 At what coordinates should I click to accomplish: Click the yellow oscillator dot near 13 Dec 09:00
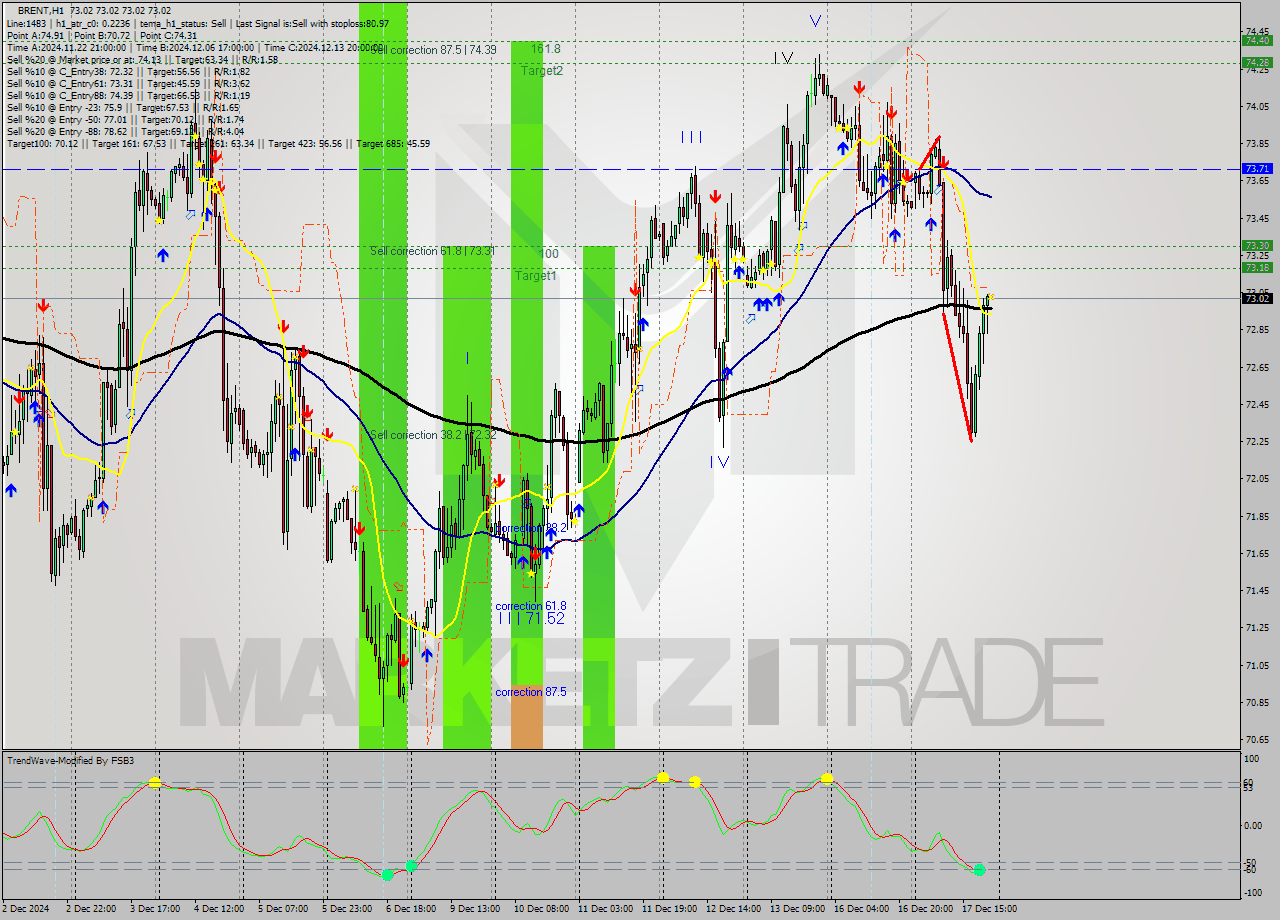(x=827, y=777)
